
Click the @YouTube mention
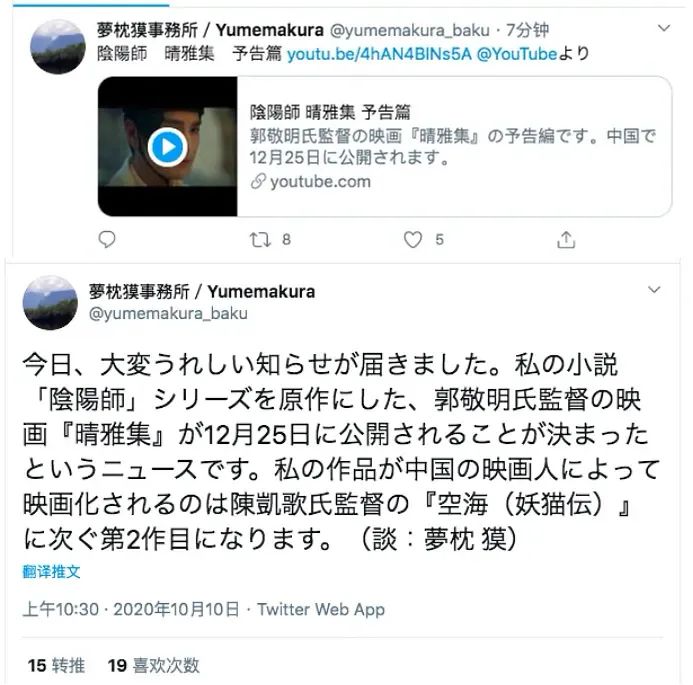517,54
